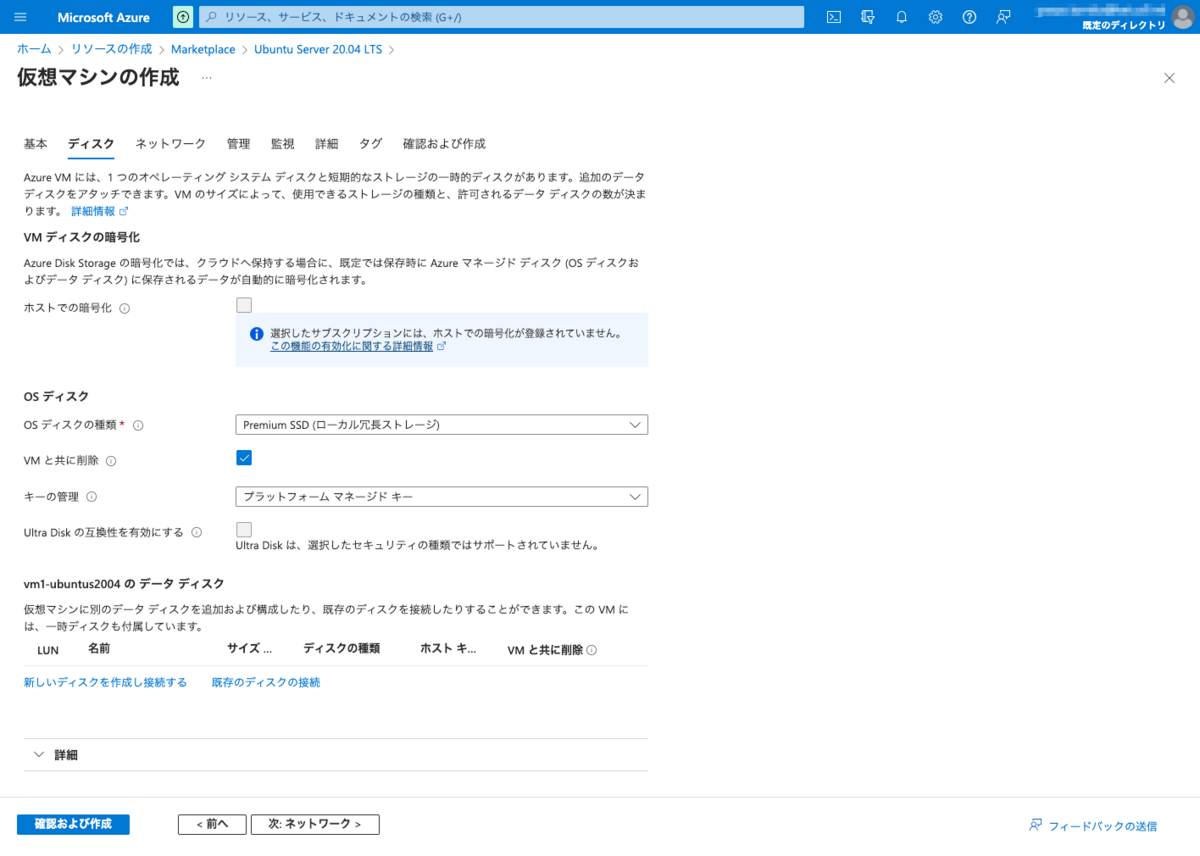
Task: Switch to the 確認および作成 tab
Action: point(444,144)
